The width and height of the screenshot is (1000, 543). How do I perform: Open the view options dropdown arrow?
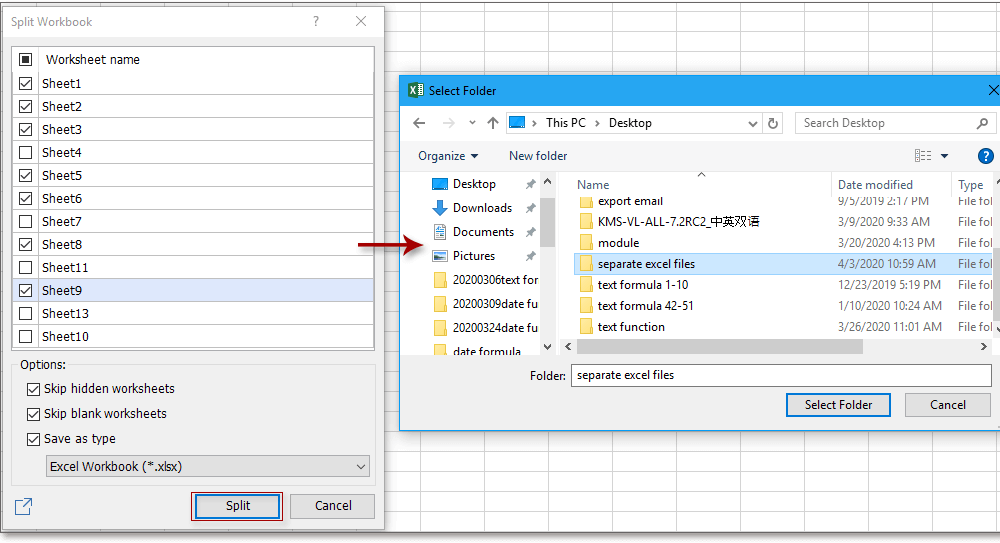click(945, 156)
